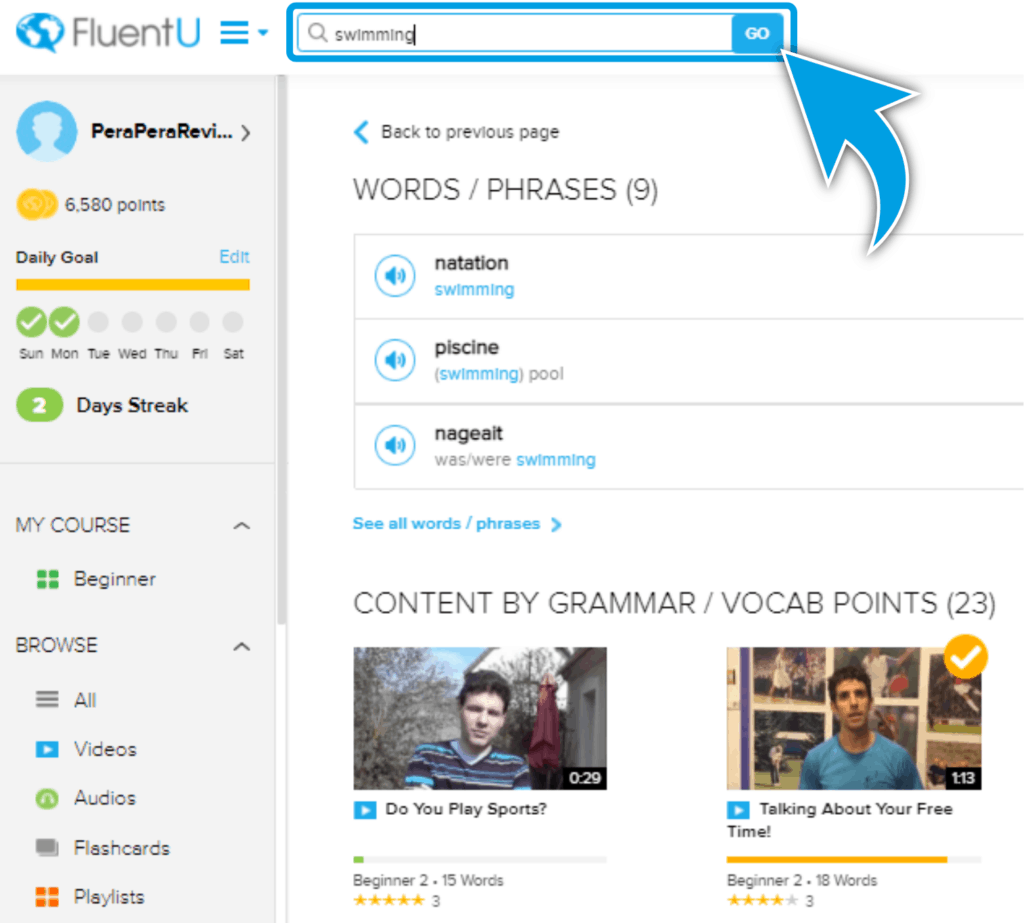Click the blue Videos play icon

pyautogui.click(x=47, y=749)
